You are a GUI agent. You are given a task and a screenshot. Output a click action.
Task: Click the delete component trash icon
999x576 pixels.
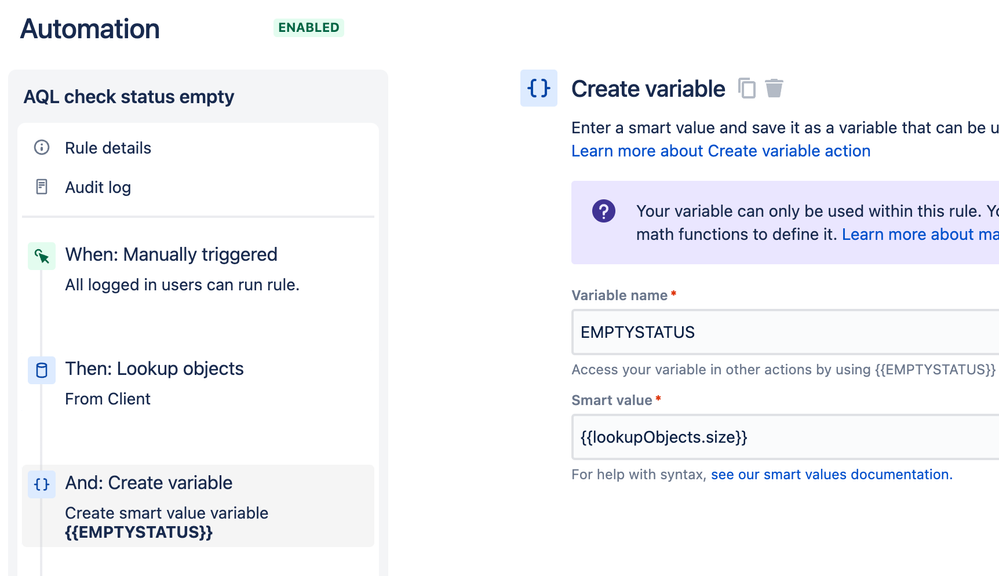[774, 88]
